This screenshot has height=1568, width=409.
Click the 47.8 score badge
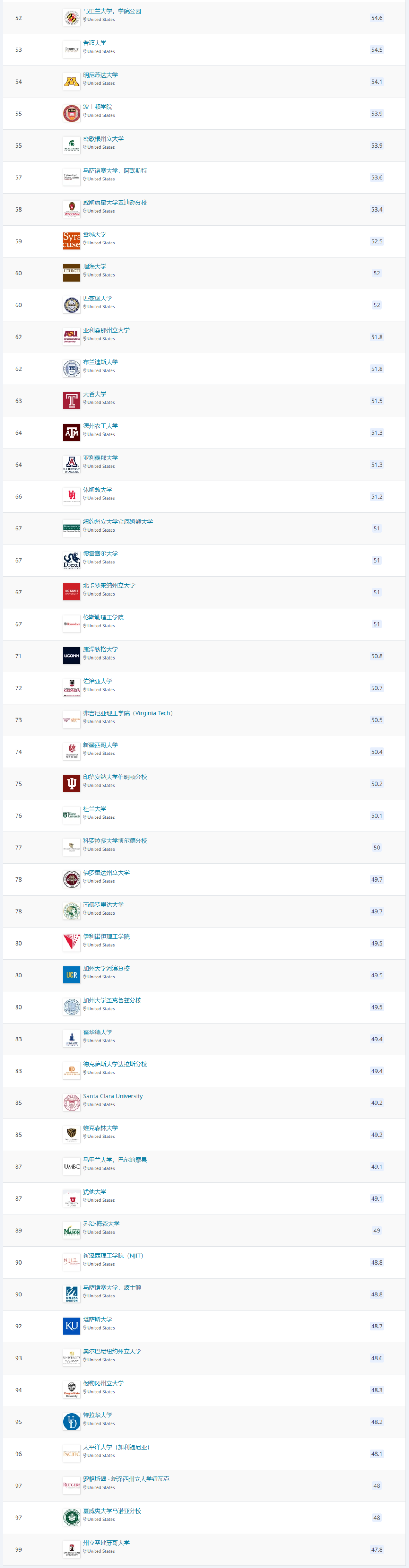click(x=377, y=1550)
